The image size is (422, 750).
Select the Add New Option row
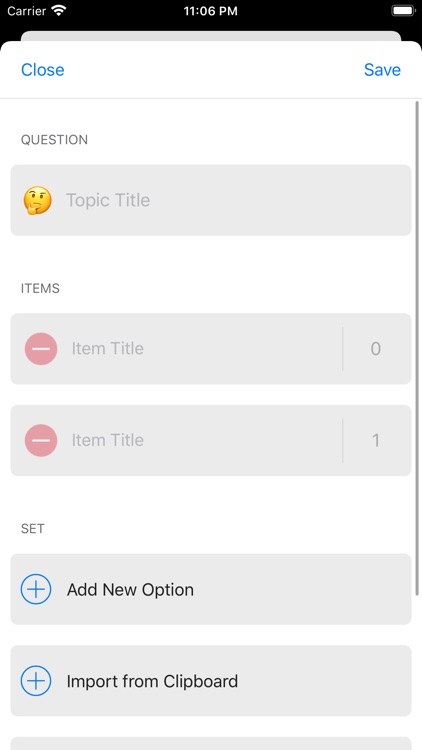(x=211, y=589)
